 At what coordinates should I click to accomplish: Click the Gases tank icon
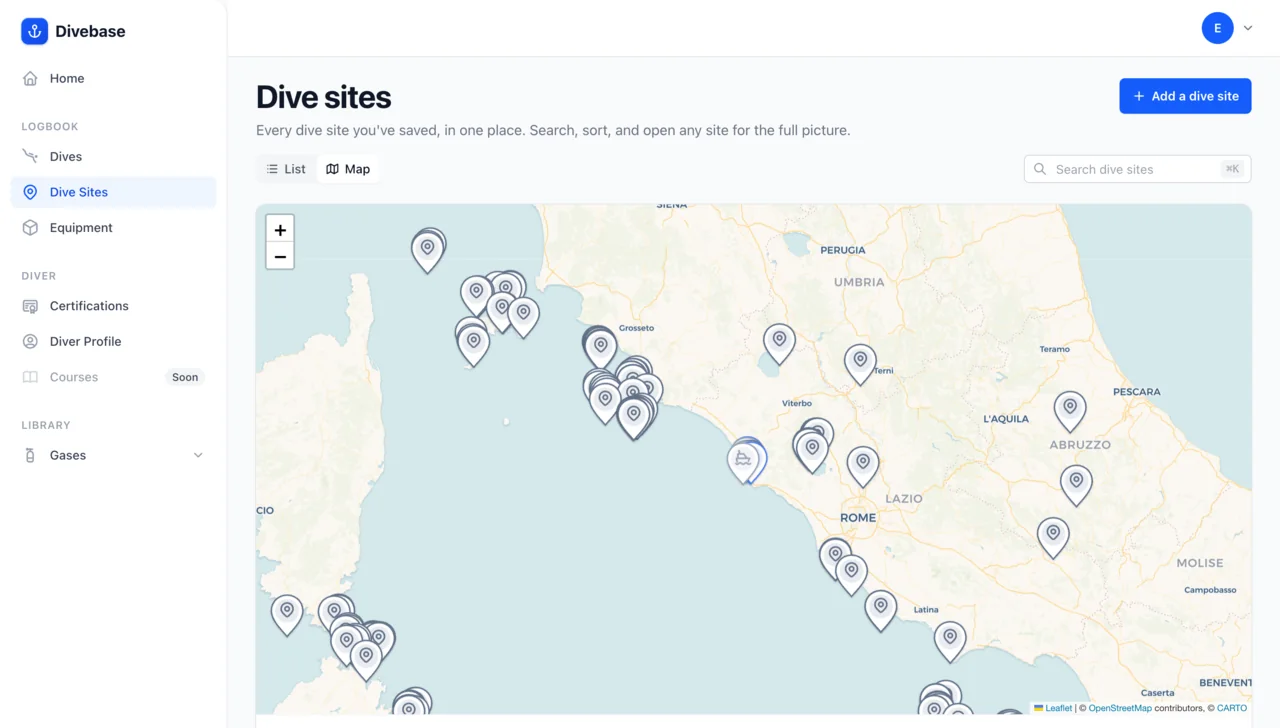(30, 455)
